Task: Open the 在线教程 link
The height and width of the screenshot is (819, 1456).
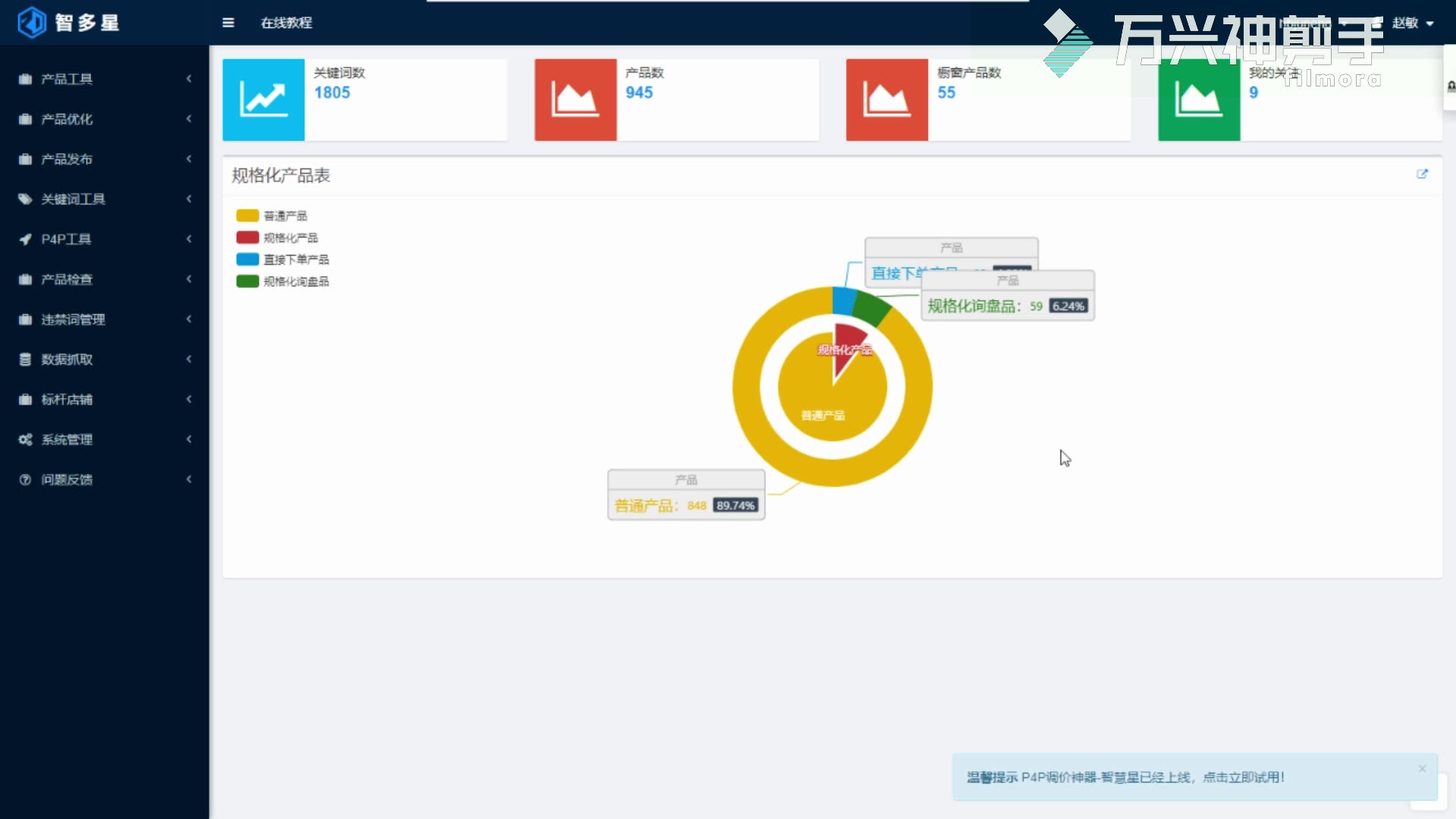Action: click(x=287, y=23)
